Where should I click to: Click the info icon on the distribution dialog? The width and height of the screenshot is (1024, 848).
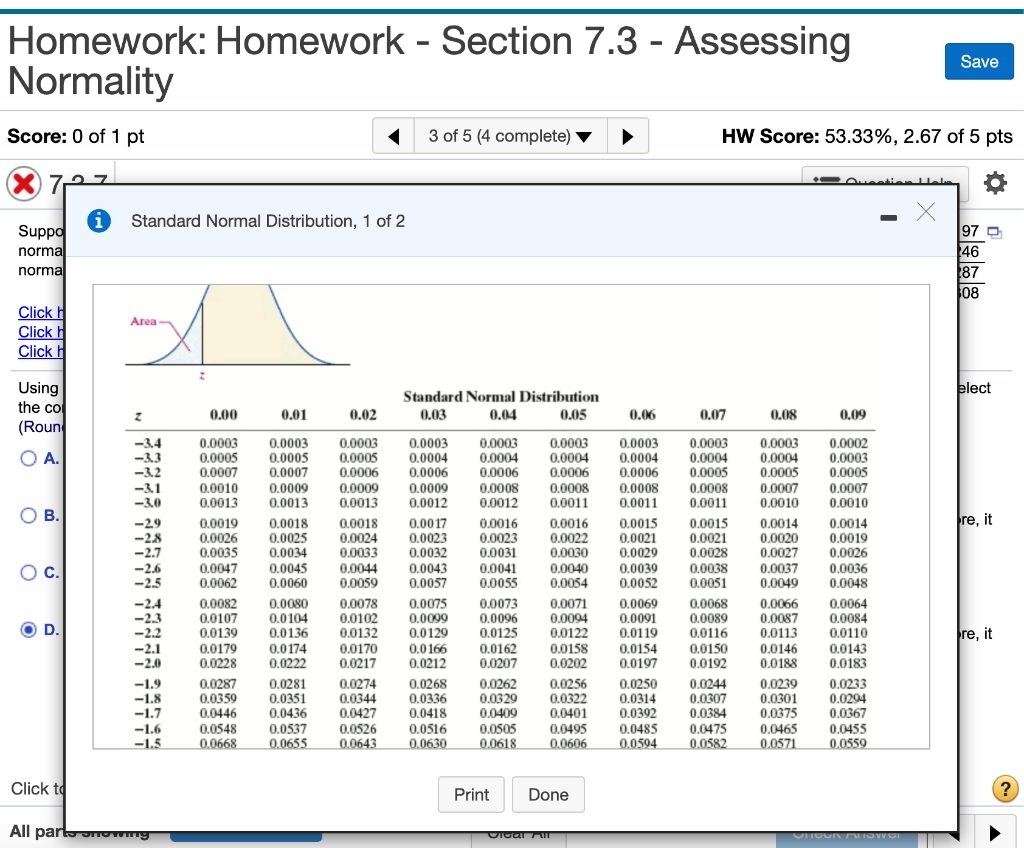[98, 221]
